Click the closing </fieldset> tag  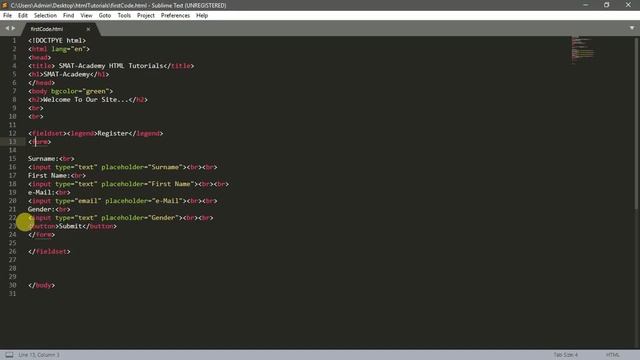click(49, 251)
